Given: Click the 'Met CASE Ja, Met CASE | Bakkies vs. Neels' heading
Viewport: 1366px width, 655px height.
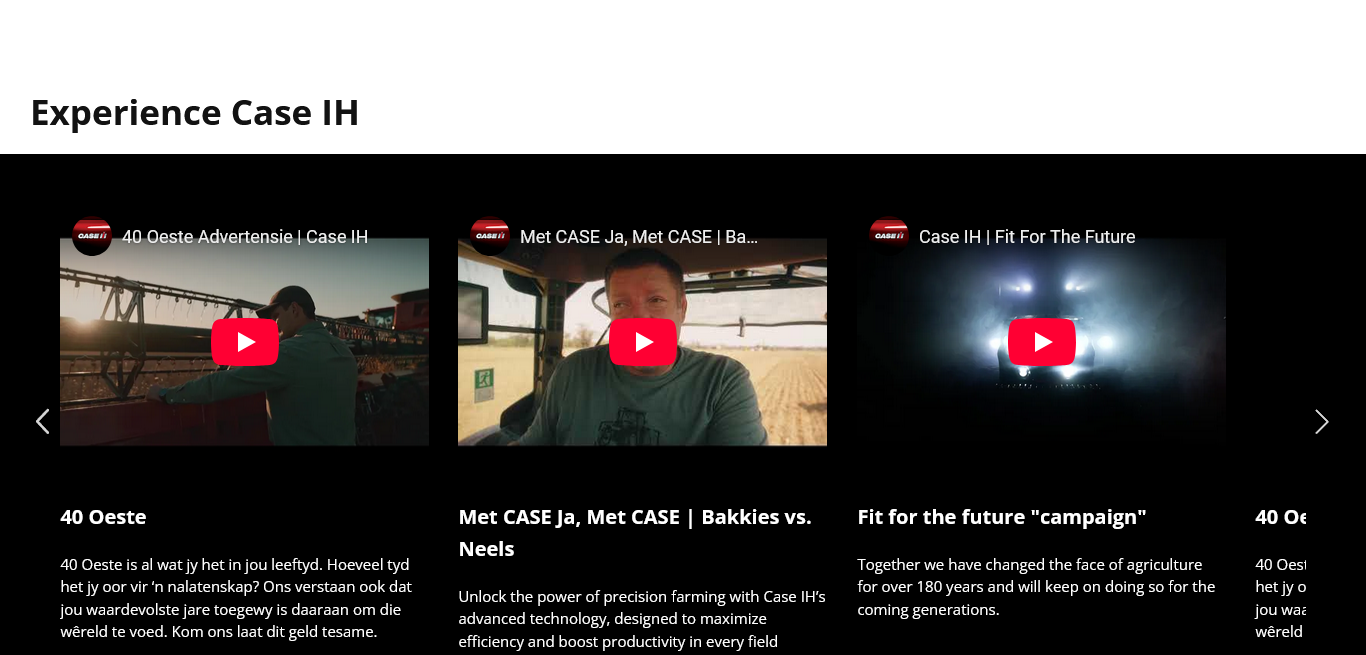Looking at the screenshot, I should [636, 533].
